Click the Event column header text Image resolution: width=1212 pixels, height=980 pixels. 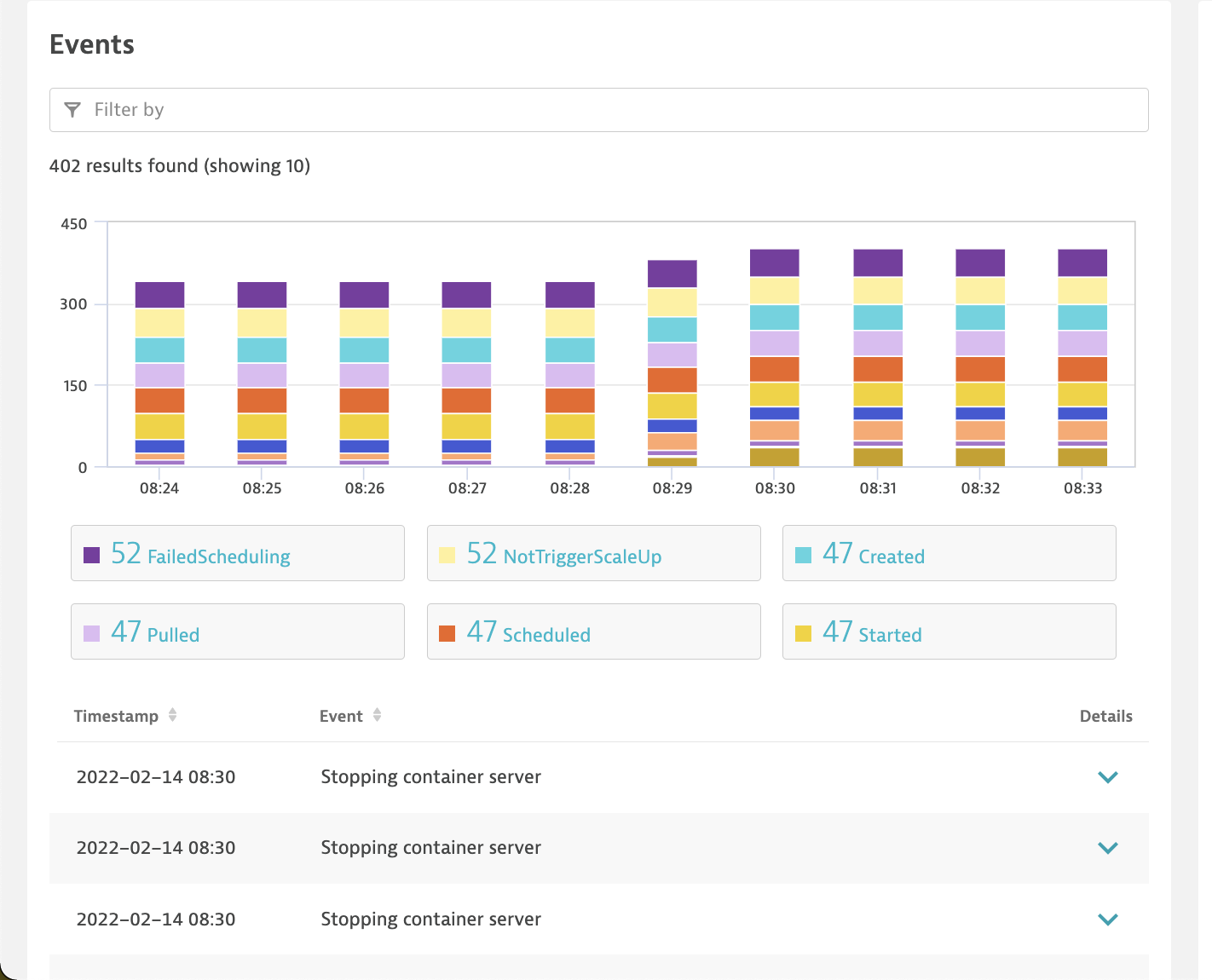click(x=341, y=716)
